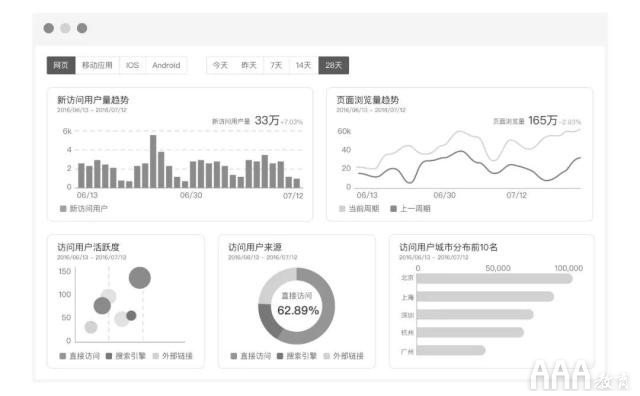Select the 7天 time range
This screenshot has width=640, height=396.
pyautogui.click(x=276, y=65)
